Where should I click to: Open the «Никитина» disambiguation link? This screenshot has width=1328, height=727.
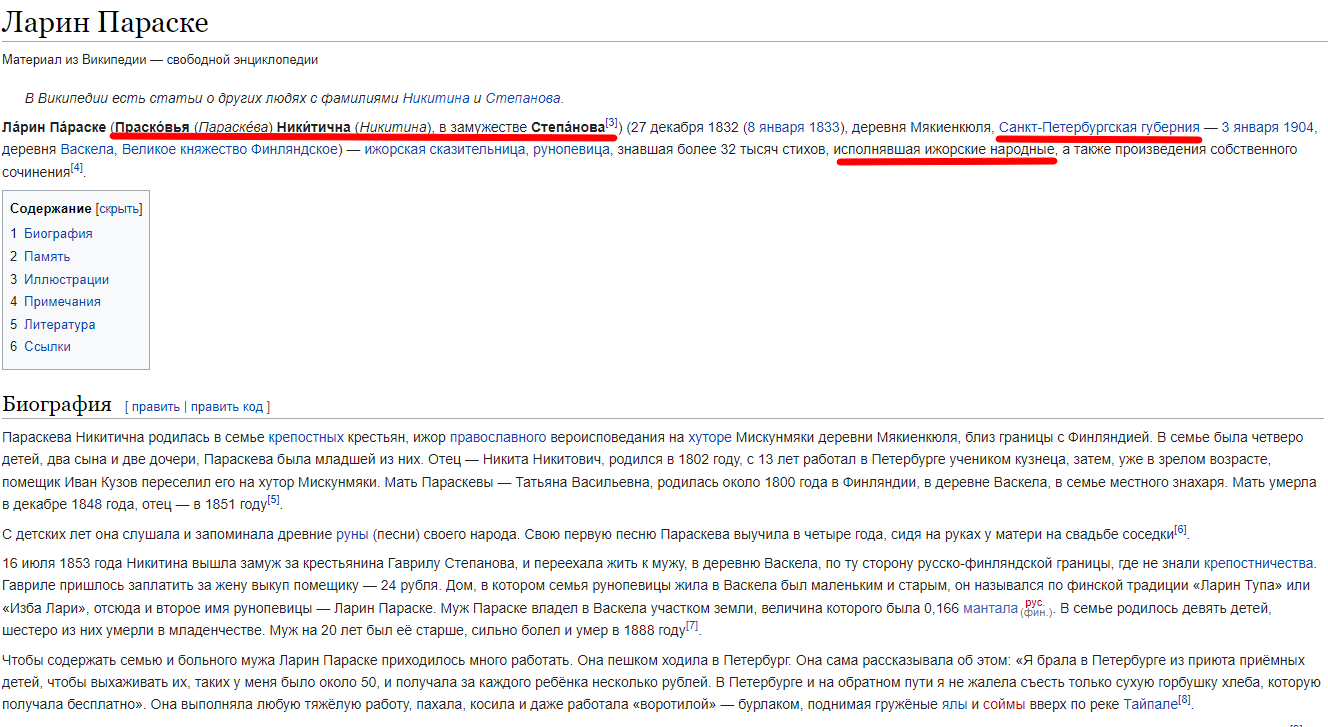(x=436, y=98)
